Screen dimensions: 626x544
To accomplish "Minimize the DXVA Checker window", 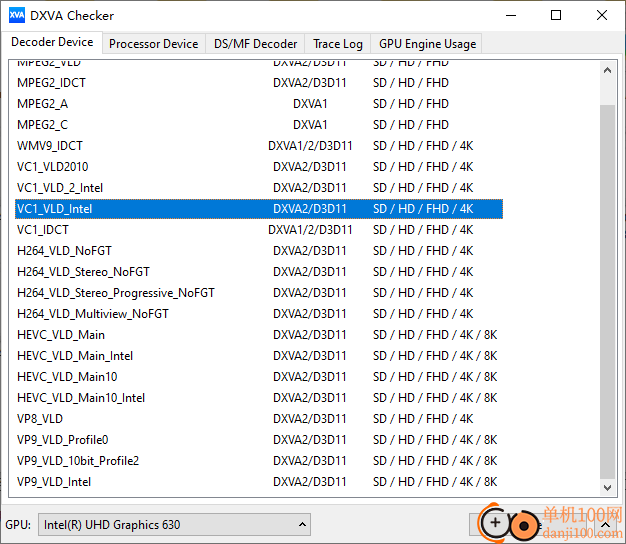I will coord(511,16).
